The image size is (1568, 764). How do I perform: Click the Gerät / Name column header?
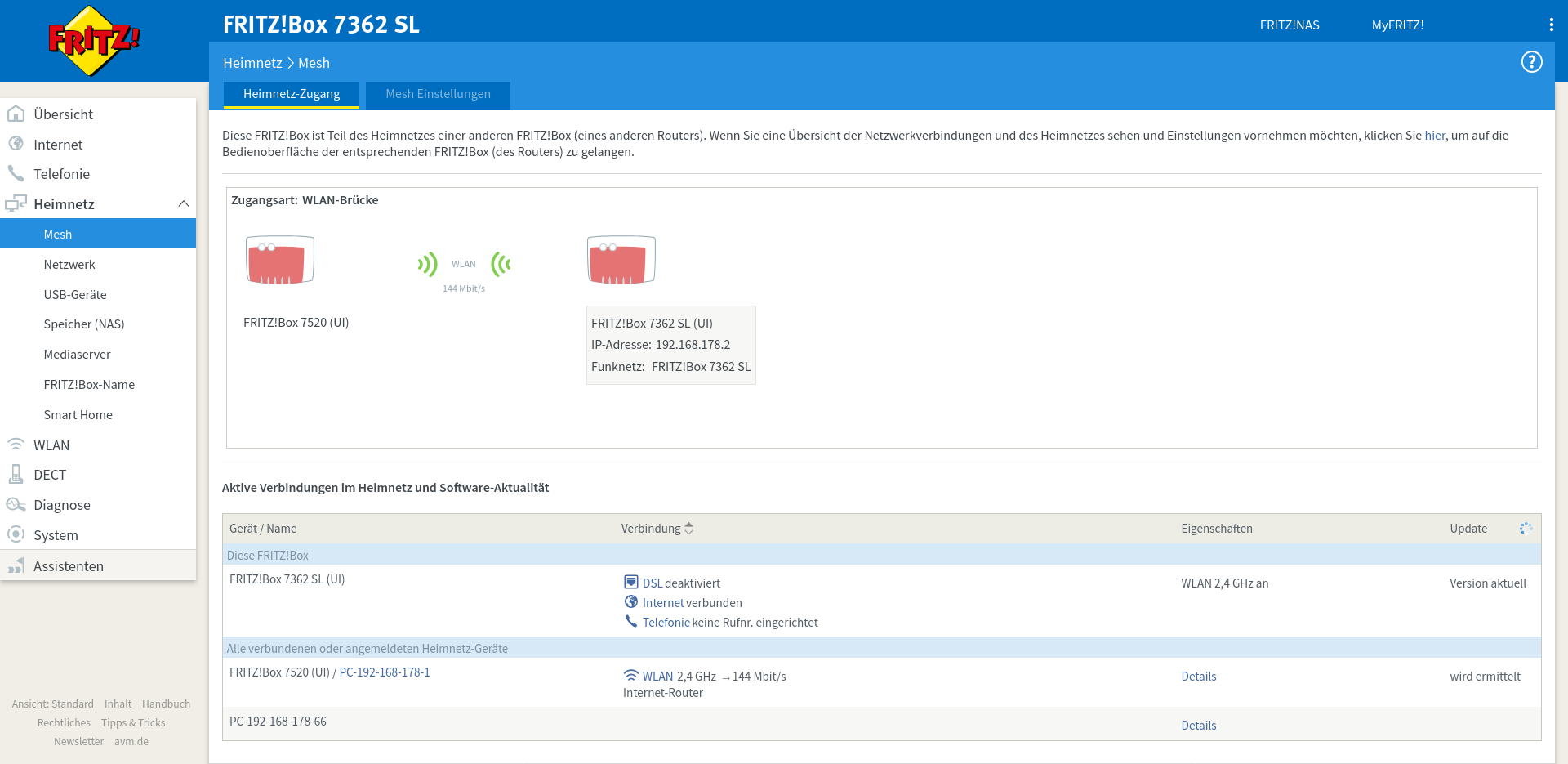pos(263,529)
